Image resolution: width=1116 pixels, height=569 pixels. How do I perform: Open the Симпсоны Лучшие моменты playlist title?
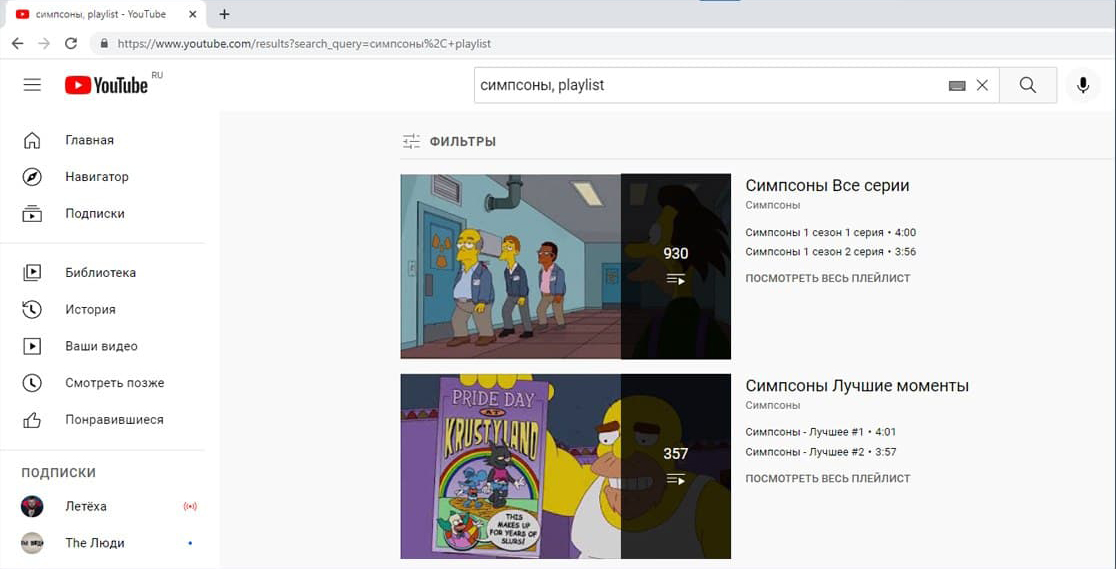click(857, 386)
